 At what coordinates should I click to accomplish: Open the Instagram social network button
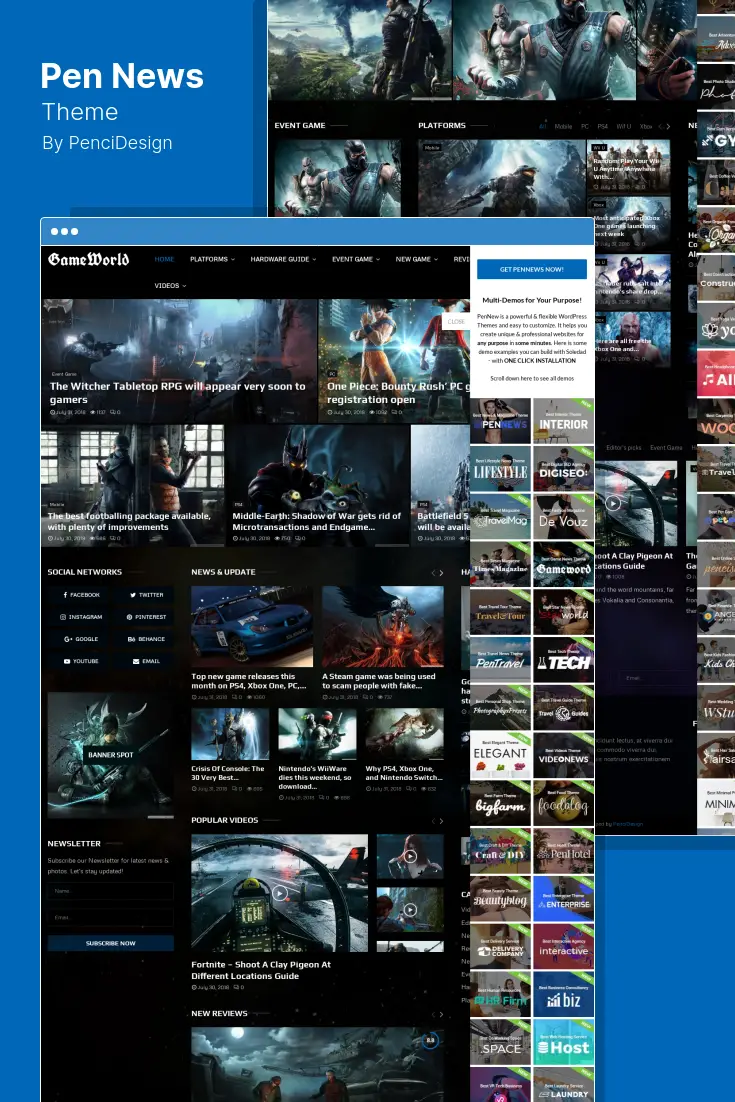82,617
